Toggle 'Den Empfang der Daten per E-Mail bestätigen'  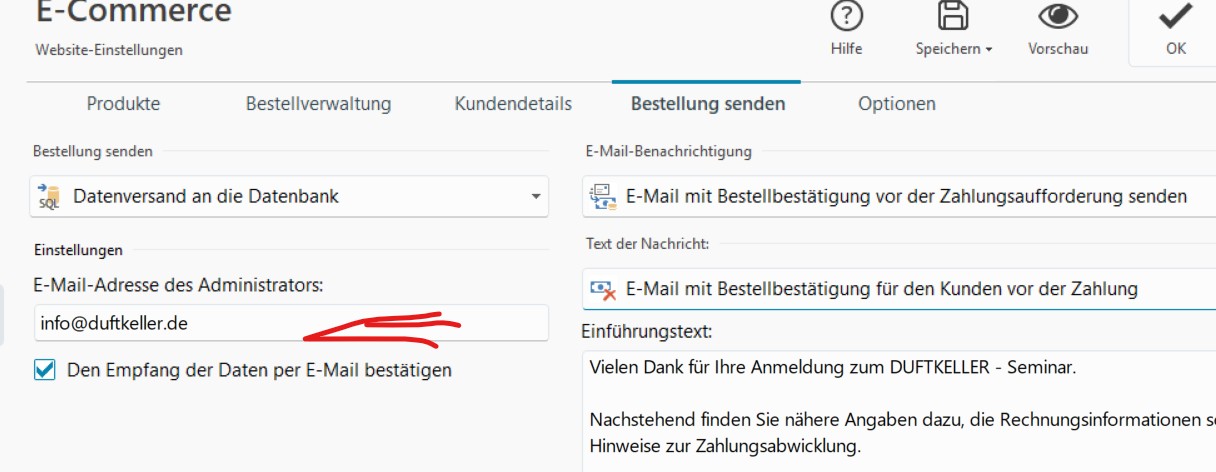point(45,370)
